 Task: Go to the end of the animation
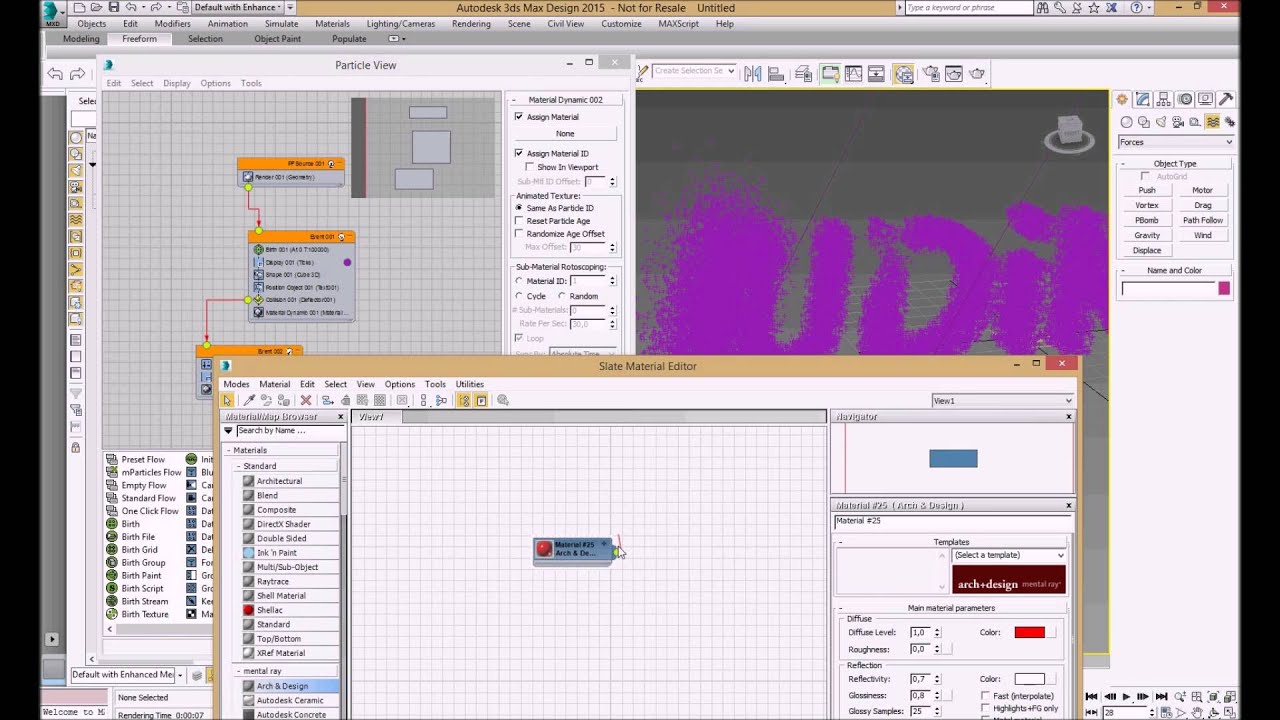click(1161, 696)
